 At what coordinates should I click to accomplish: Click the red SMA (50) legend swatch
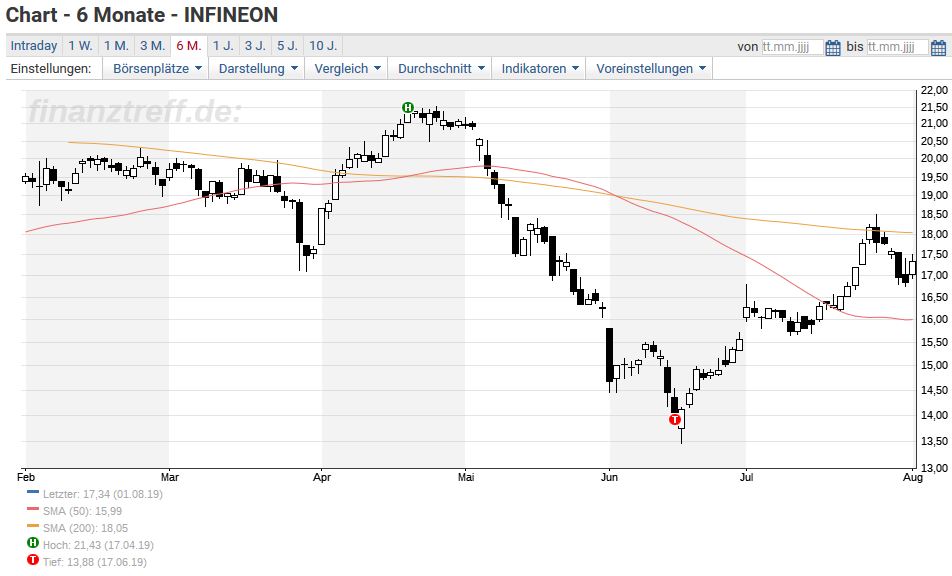point(33,509)
